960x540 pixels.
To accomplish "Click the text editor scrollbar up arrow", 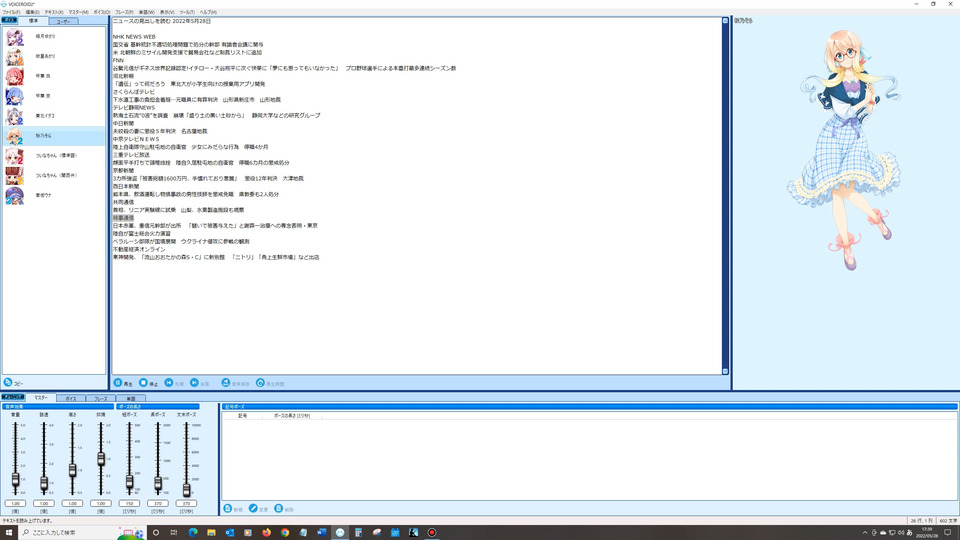I will 726,21.
